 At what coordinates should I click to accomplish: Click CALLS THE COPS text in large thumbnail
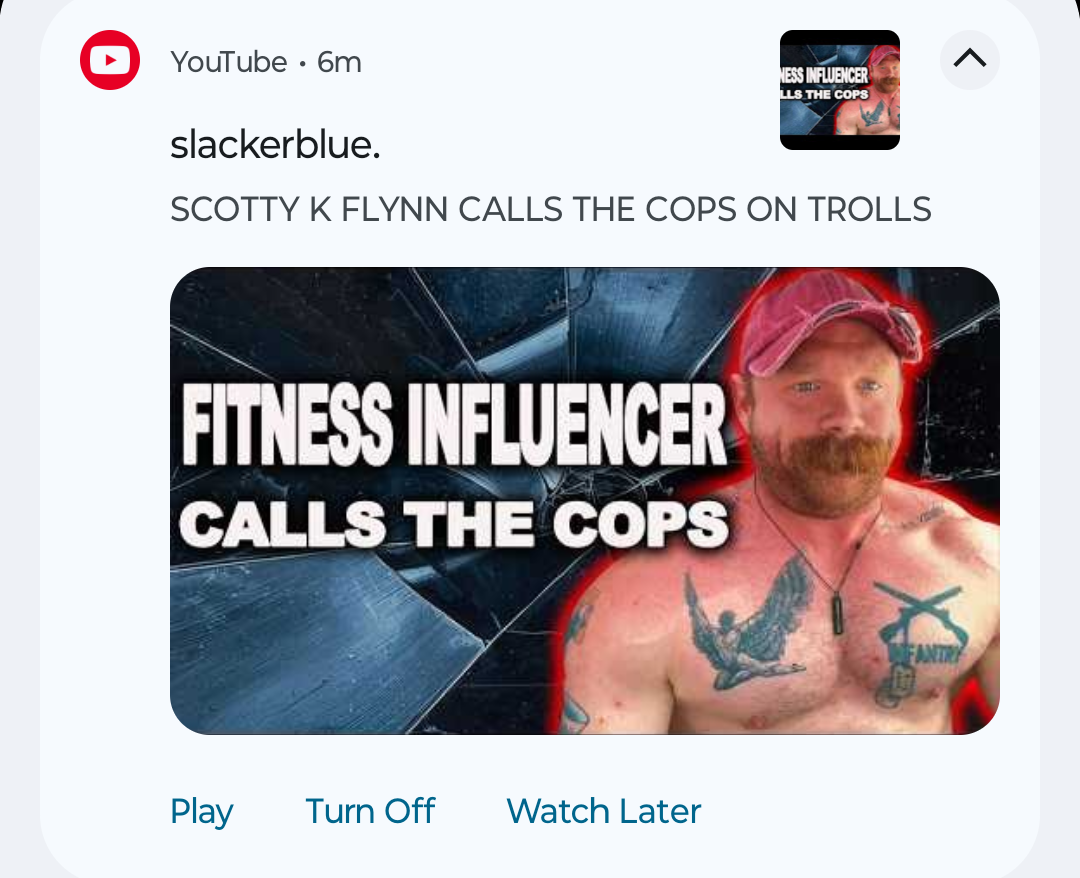click(453, 524)
